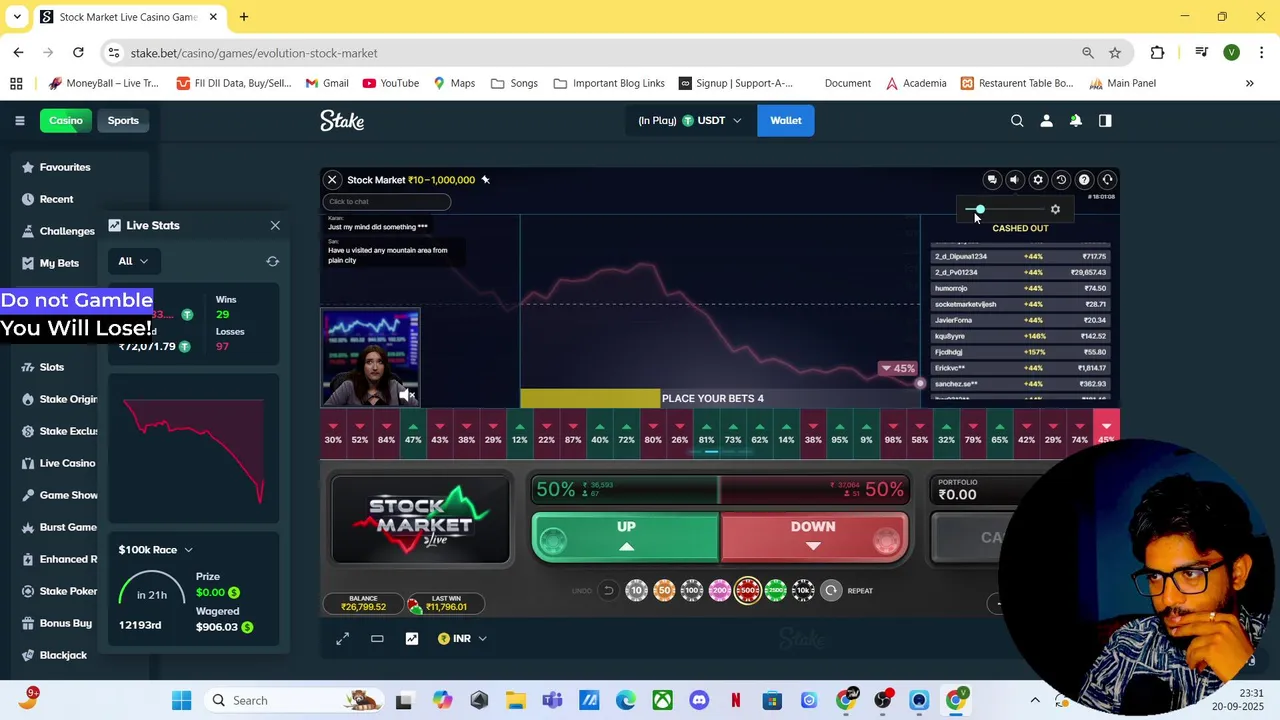Open the Important Blog Links bookmark folder
The image size is (1280, 720).
pyautogui.click(x=609, y=83)
